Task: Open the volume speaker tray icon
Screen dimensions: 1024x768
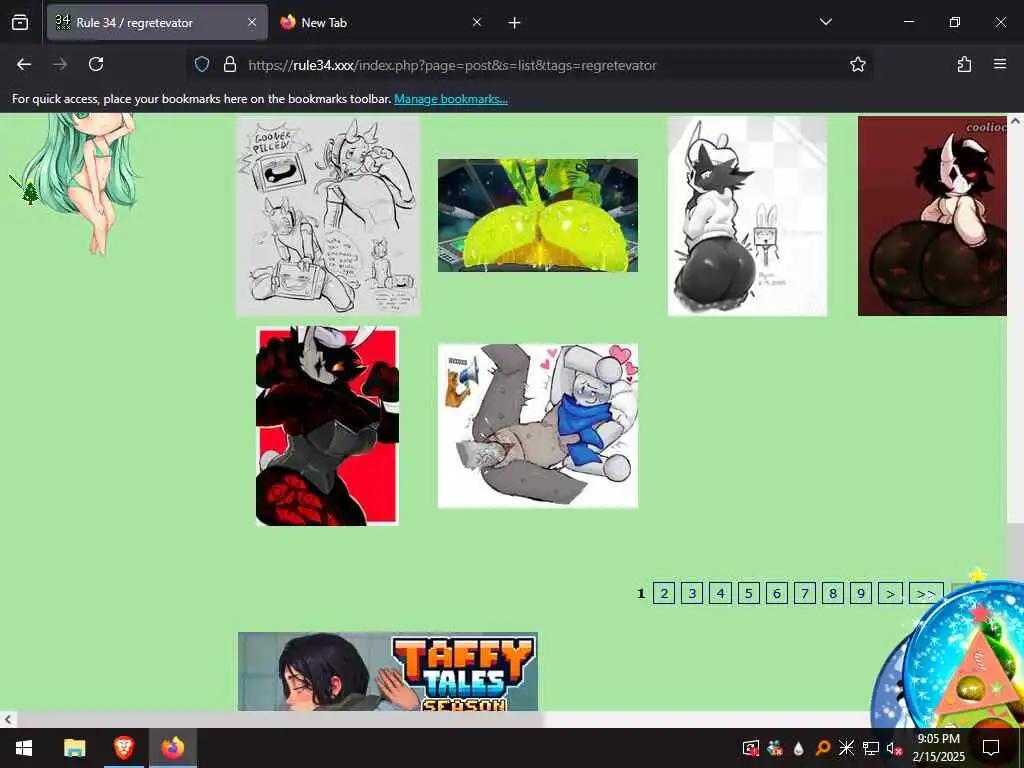Action: 893,748
